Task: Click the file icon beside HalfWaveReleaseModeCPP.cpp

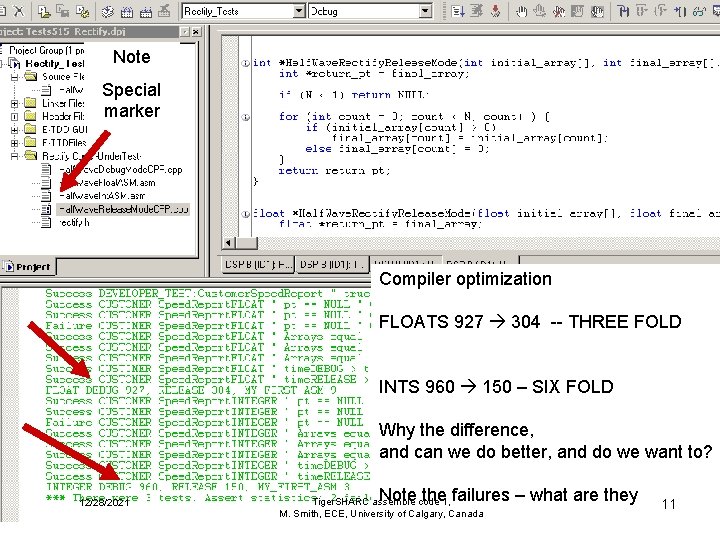Action: pos(46,210)
